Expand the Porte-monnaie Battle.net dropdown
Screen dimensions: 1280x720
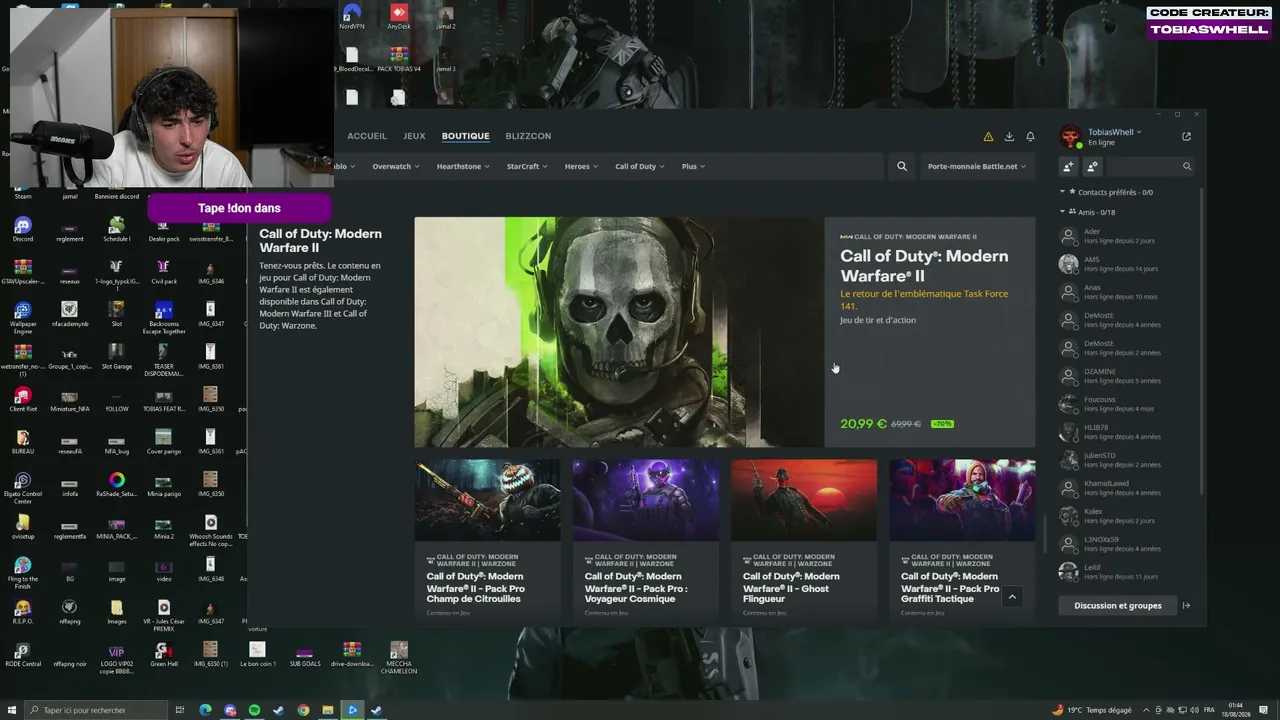click(977, 166)
